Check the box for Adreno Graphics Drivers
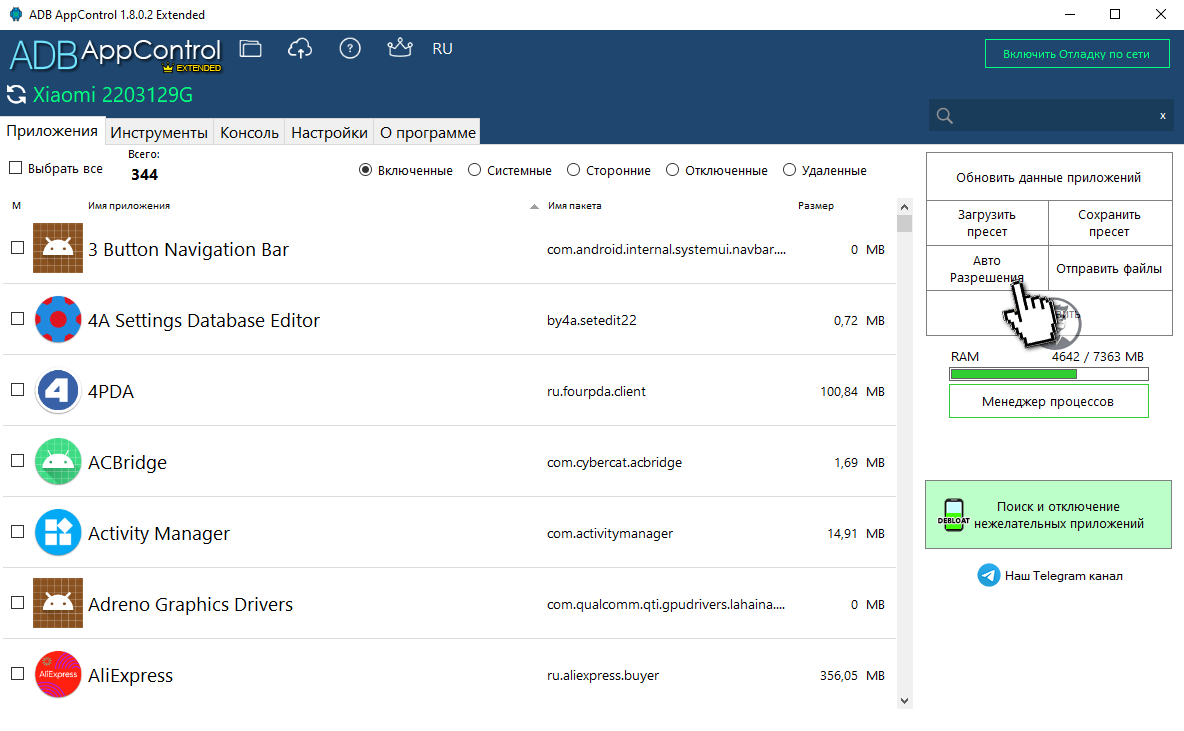1184x731 pixels. (x=17, y=603)
